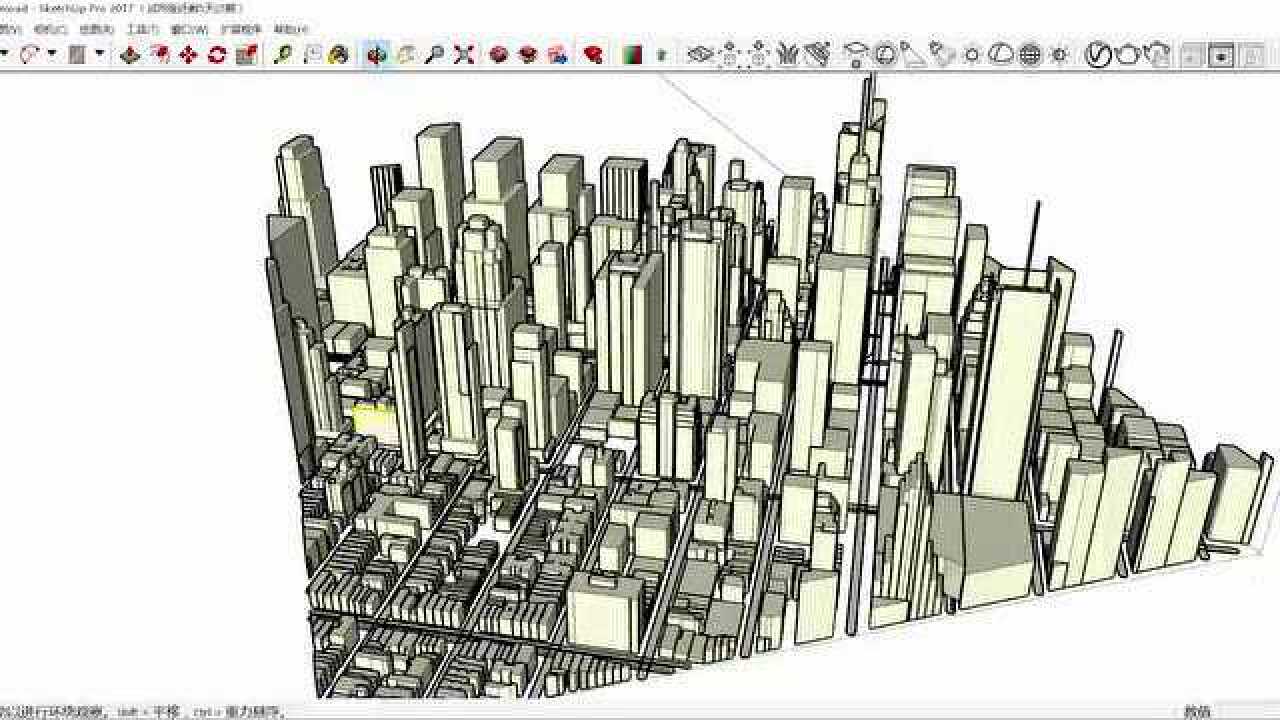The height and width of the screenshot is (720, 1280).
Task: Select the Orbit tool in toolbar
Action: pos(377,55)
